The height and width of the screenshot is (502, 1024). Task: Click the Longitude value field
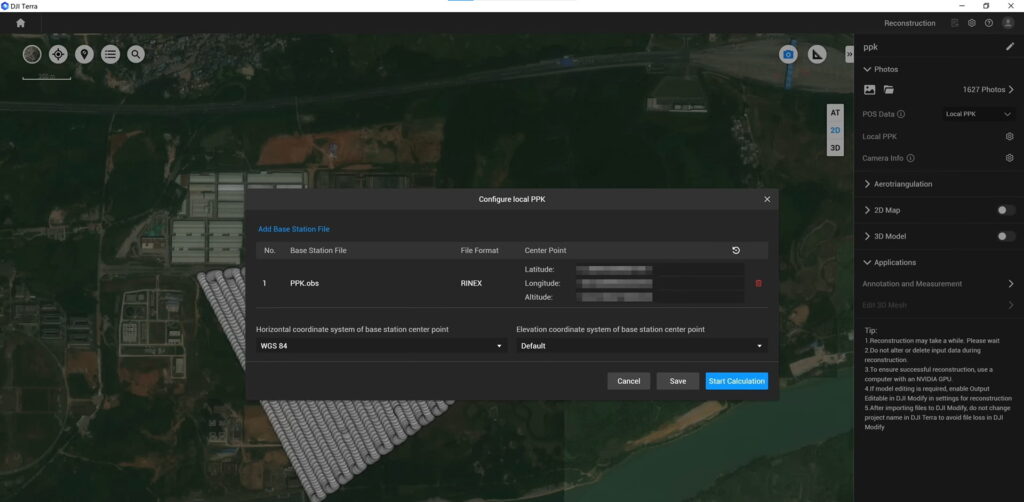tap(660, 283)
